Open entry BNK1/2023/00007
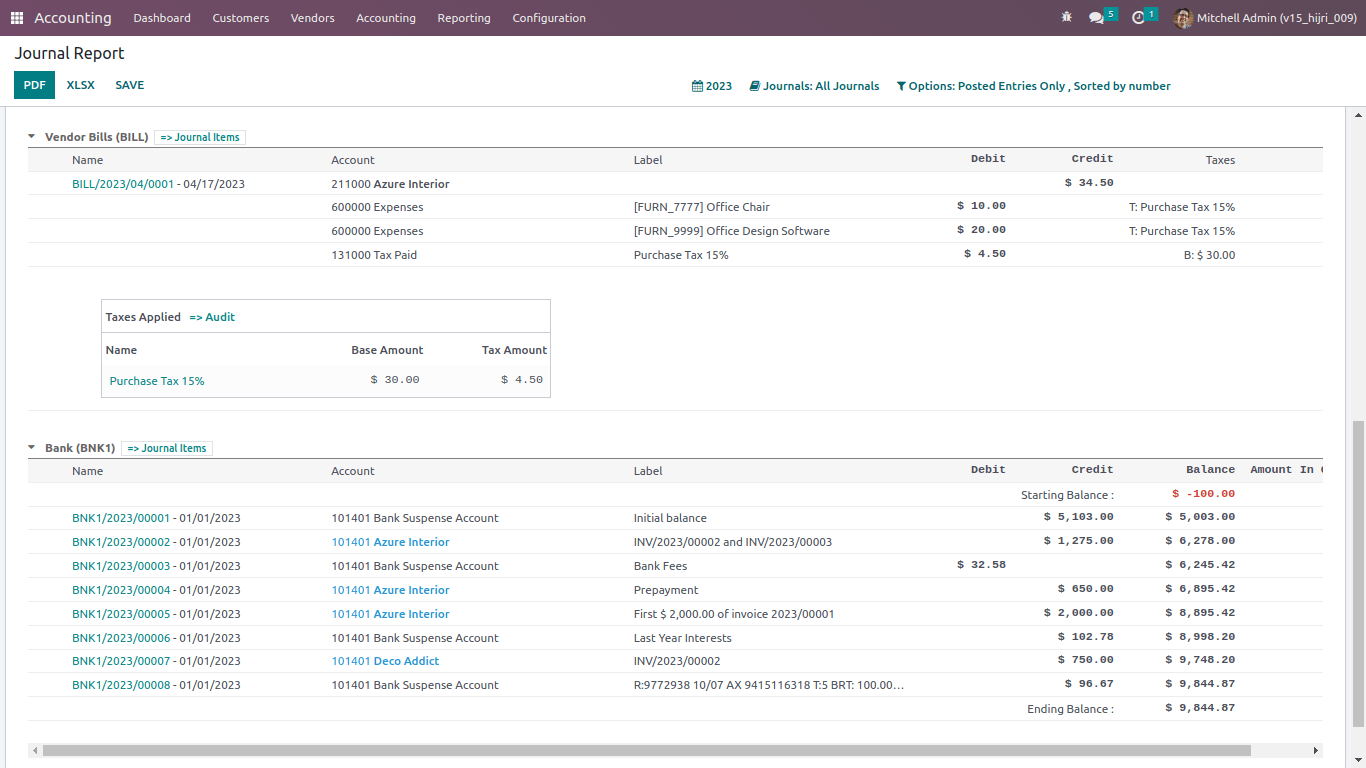1366x768 pixels. [x=121, y=661]
